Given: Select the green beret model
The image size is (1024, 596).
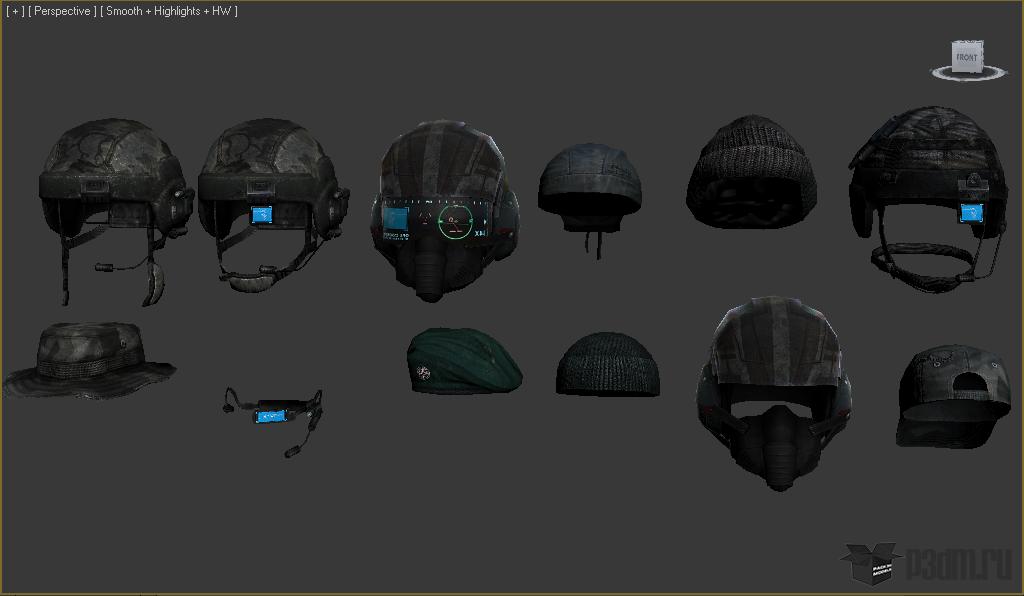Looking at the screenshot, I should click(x=465, y=358).
